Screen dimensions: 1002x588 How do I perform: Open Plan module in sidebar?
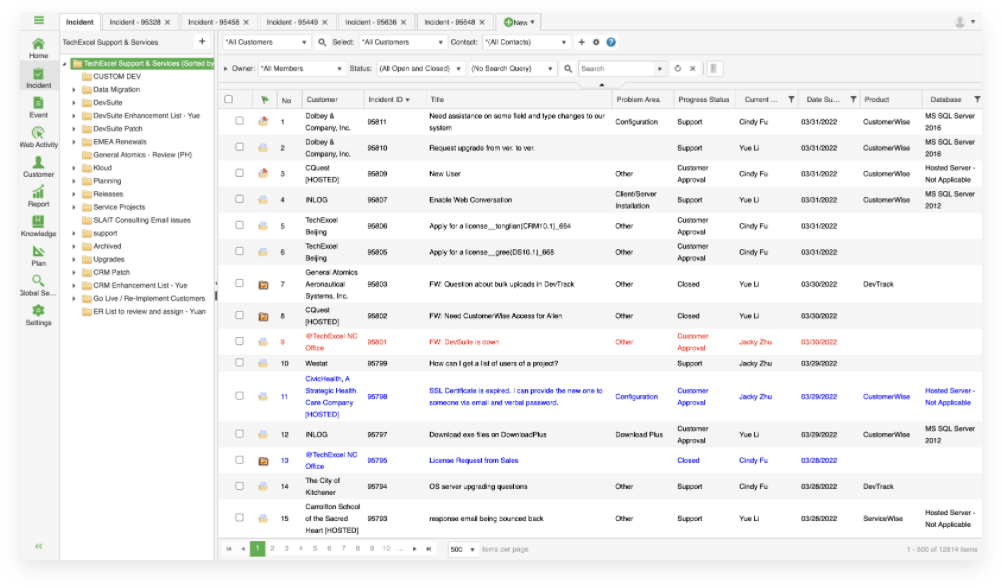pos(38,256)
